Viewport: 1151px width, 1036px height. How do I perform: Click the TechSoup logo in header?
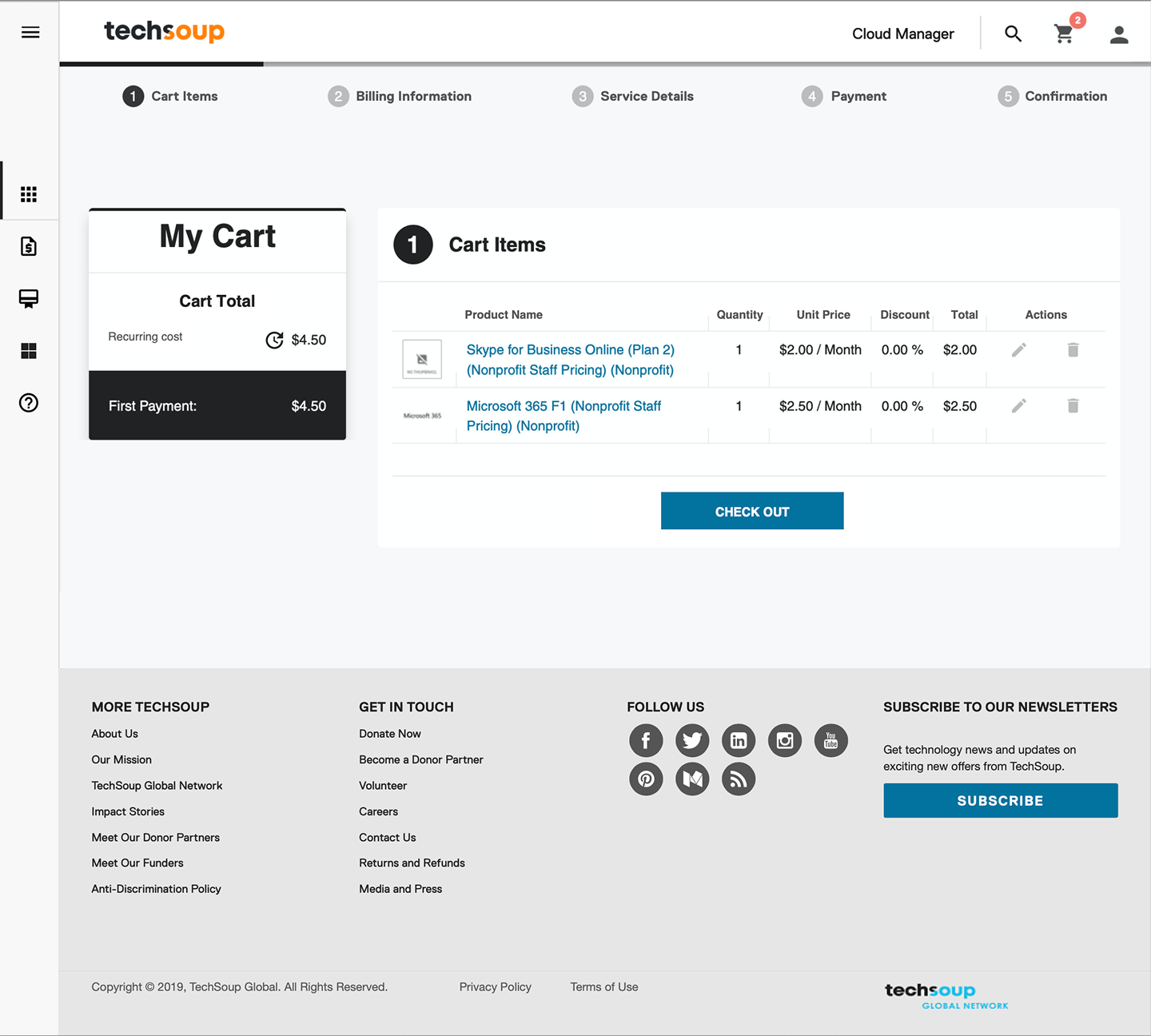pos(165,31)
